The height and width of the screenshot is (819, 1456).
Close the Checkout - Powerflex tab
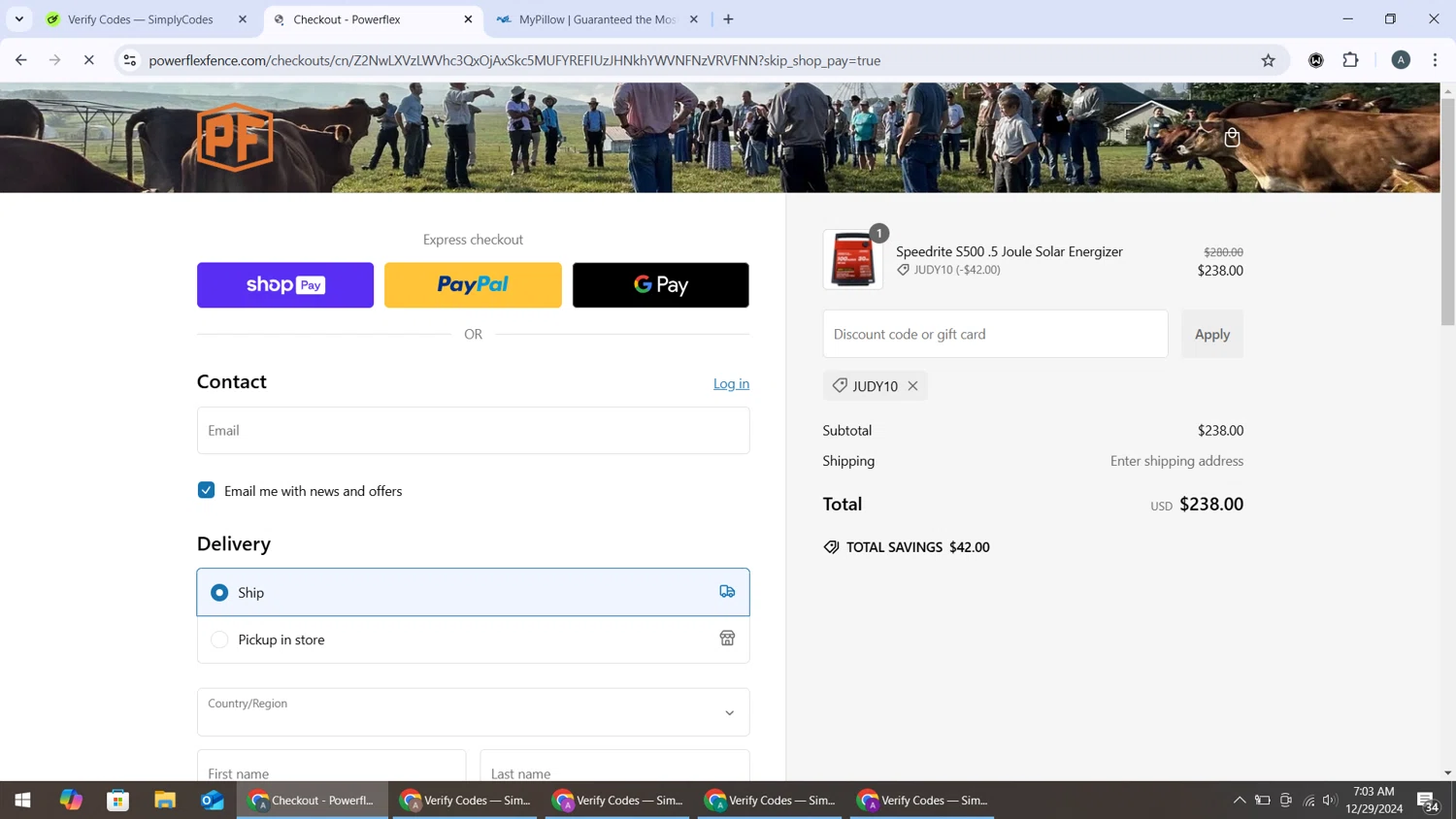pyautogui.click(x=468, y=19)
